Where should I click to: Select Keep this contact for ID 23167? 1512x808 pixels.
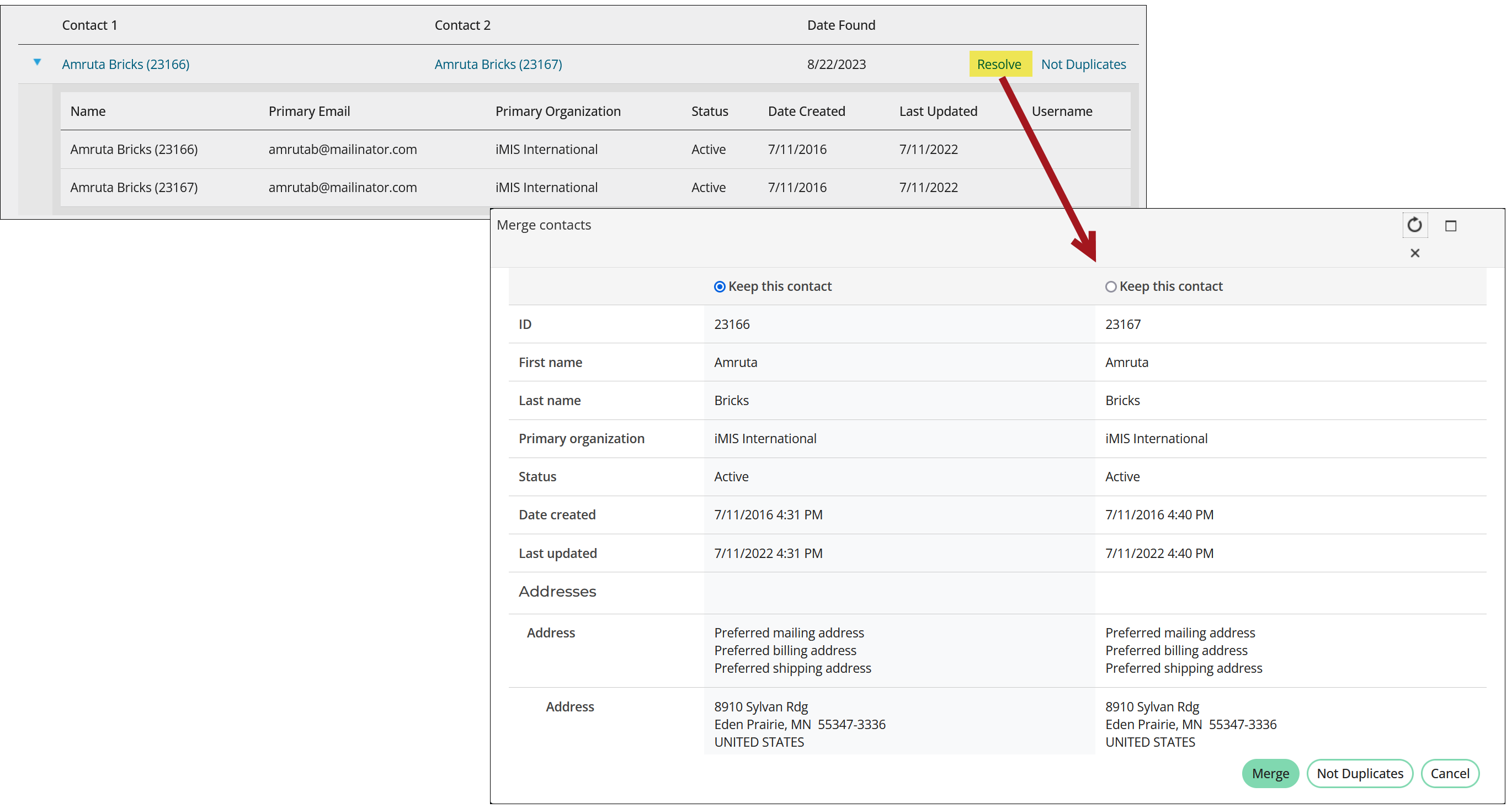[1110, 286]
